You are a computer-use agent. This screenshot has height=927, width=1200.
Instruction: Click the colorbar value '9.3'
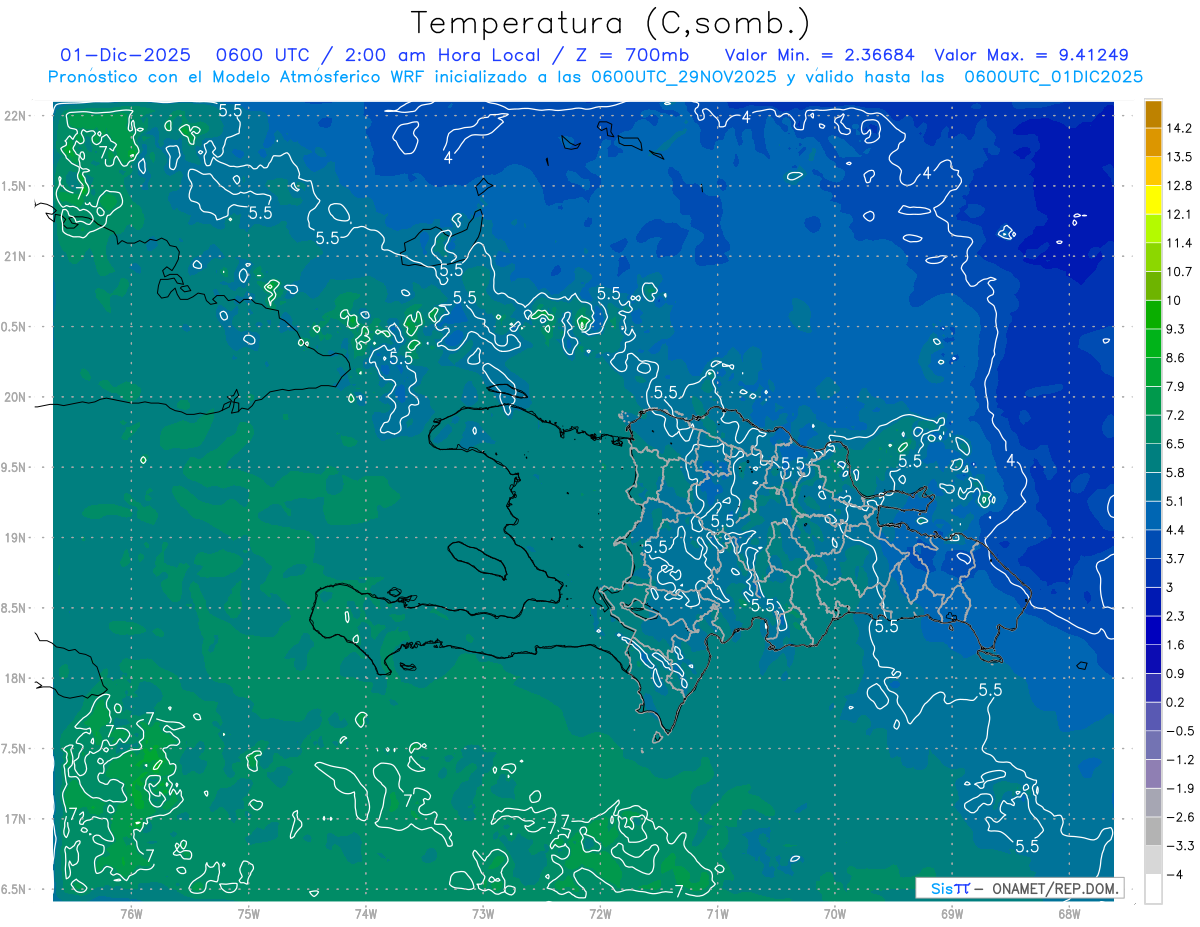[x=1177, y=329]
